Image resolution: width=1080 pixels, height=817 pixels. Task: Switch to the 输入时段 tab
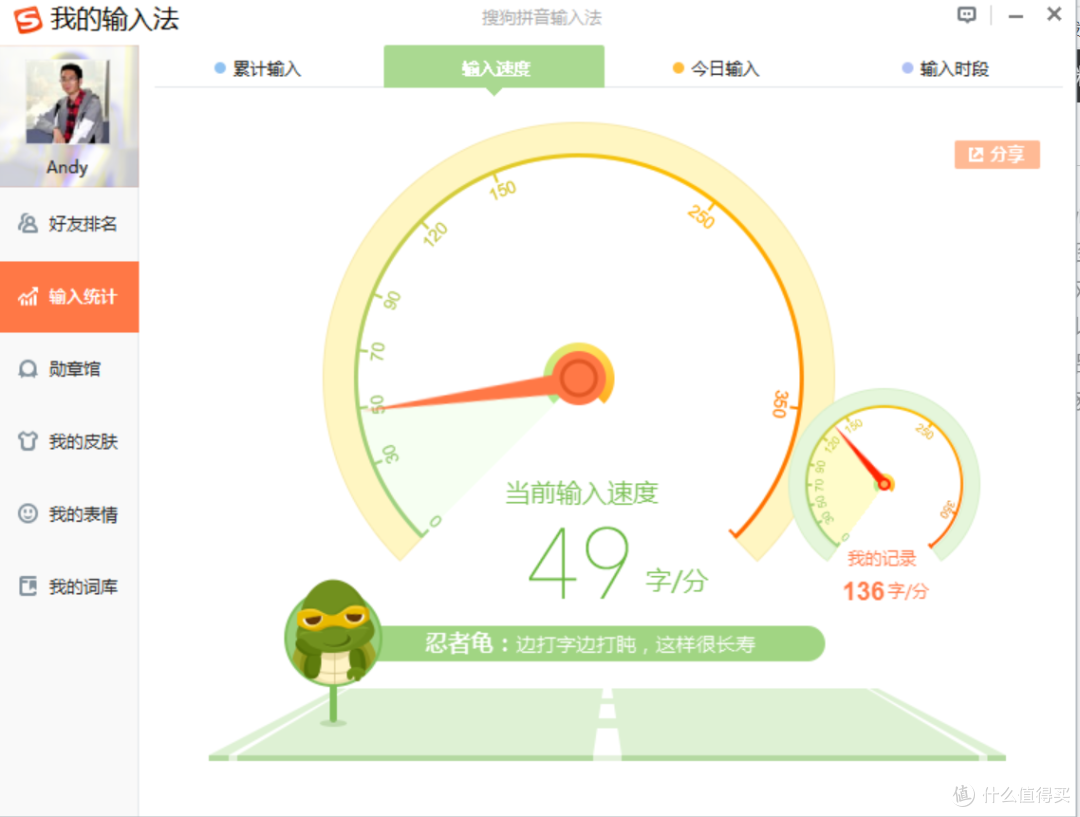pyautogui.click(x=946, y=68)
